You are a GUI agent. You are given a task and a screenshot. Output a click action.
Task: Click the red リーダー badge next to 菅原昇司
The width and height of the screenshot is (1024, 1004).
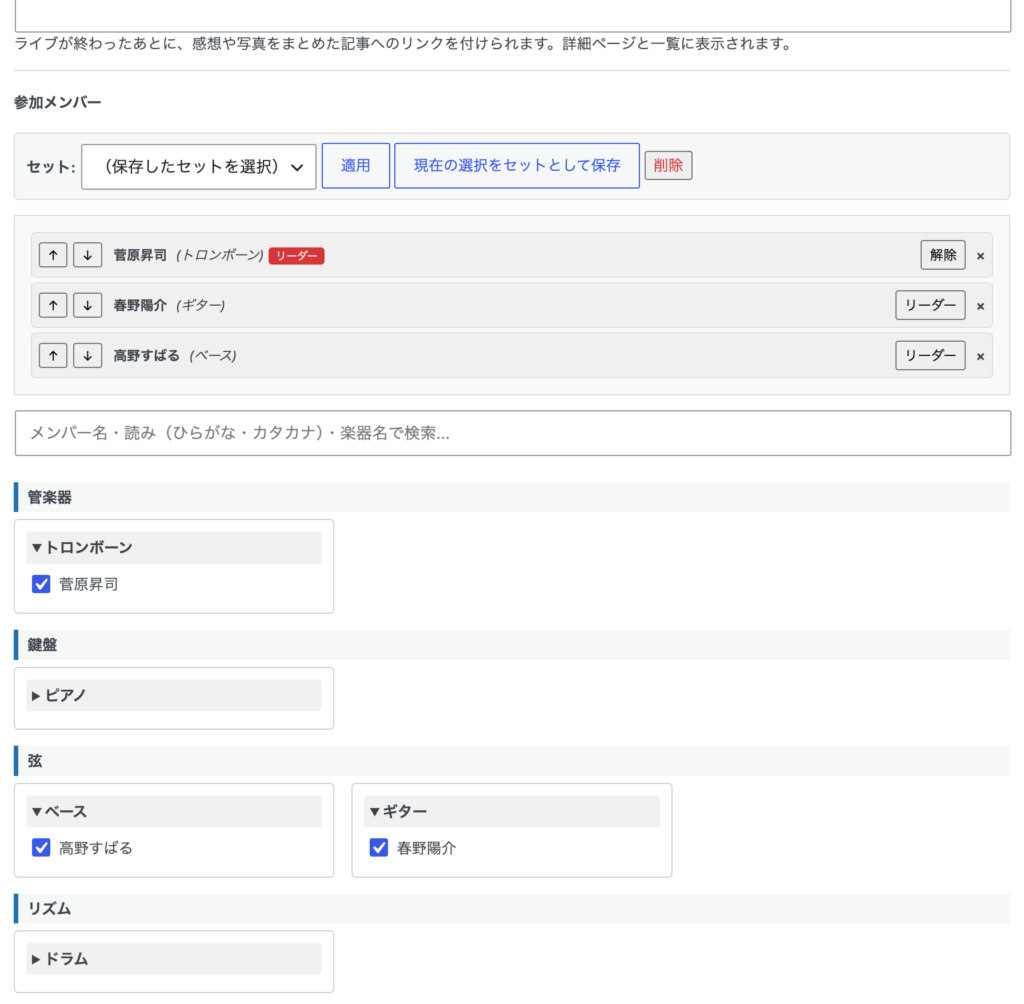(x=296, y=256)
